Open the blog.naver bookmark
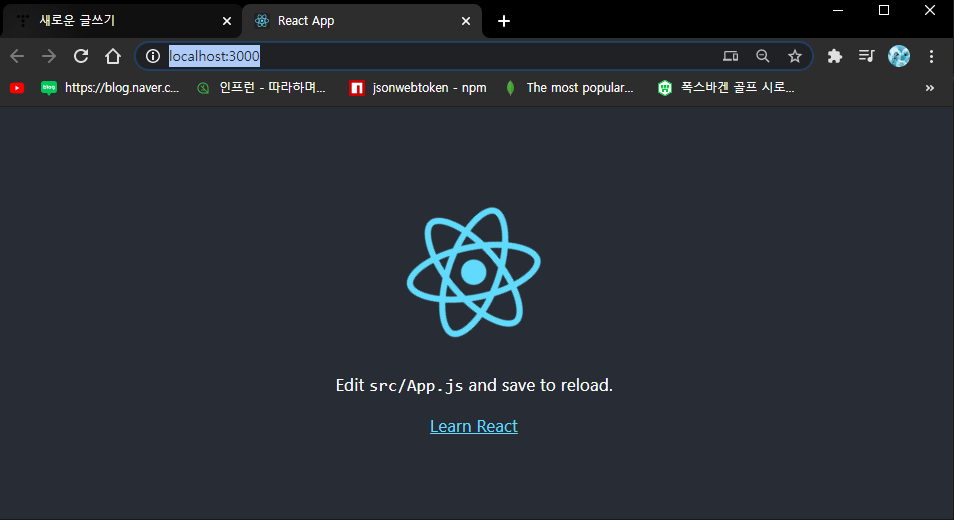 tap(110, 88)
